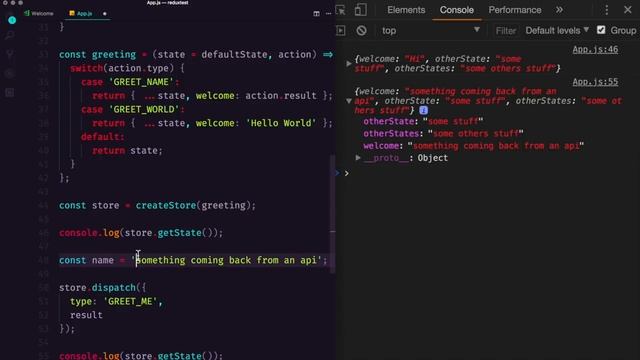Expand the first logged object with welcome 'Hi'
The width and height of the screenshot is (640, 360).
tap(349, 64)
